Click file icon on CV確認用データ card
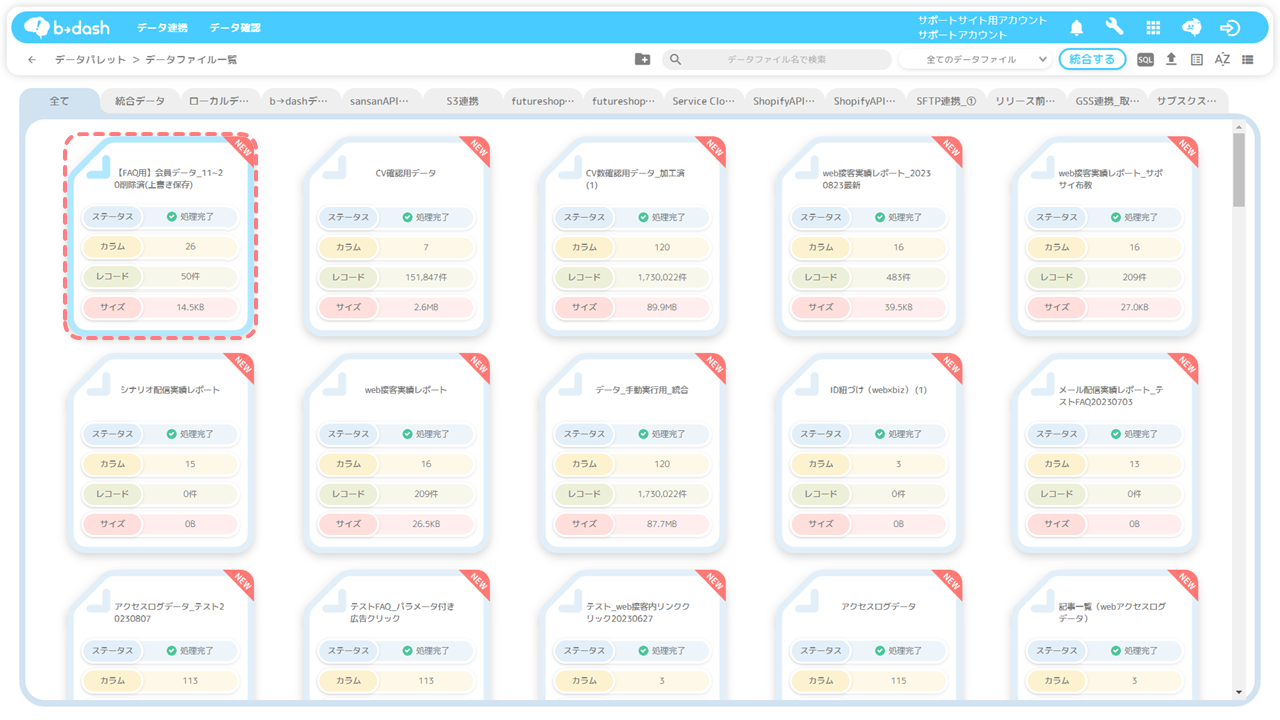The height and width of the screenshot is (720, 1280). 334,170
